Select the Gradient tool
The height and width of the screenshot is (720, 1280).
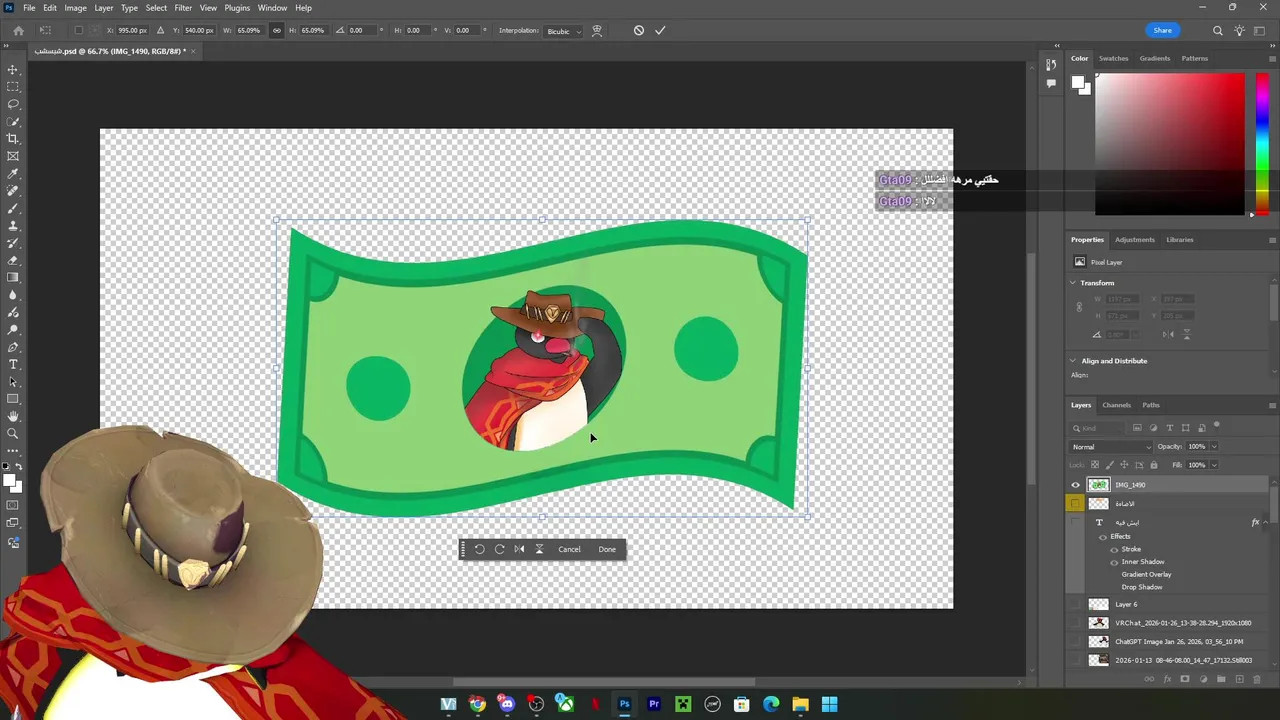coord(13,278)
